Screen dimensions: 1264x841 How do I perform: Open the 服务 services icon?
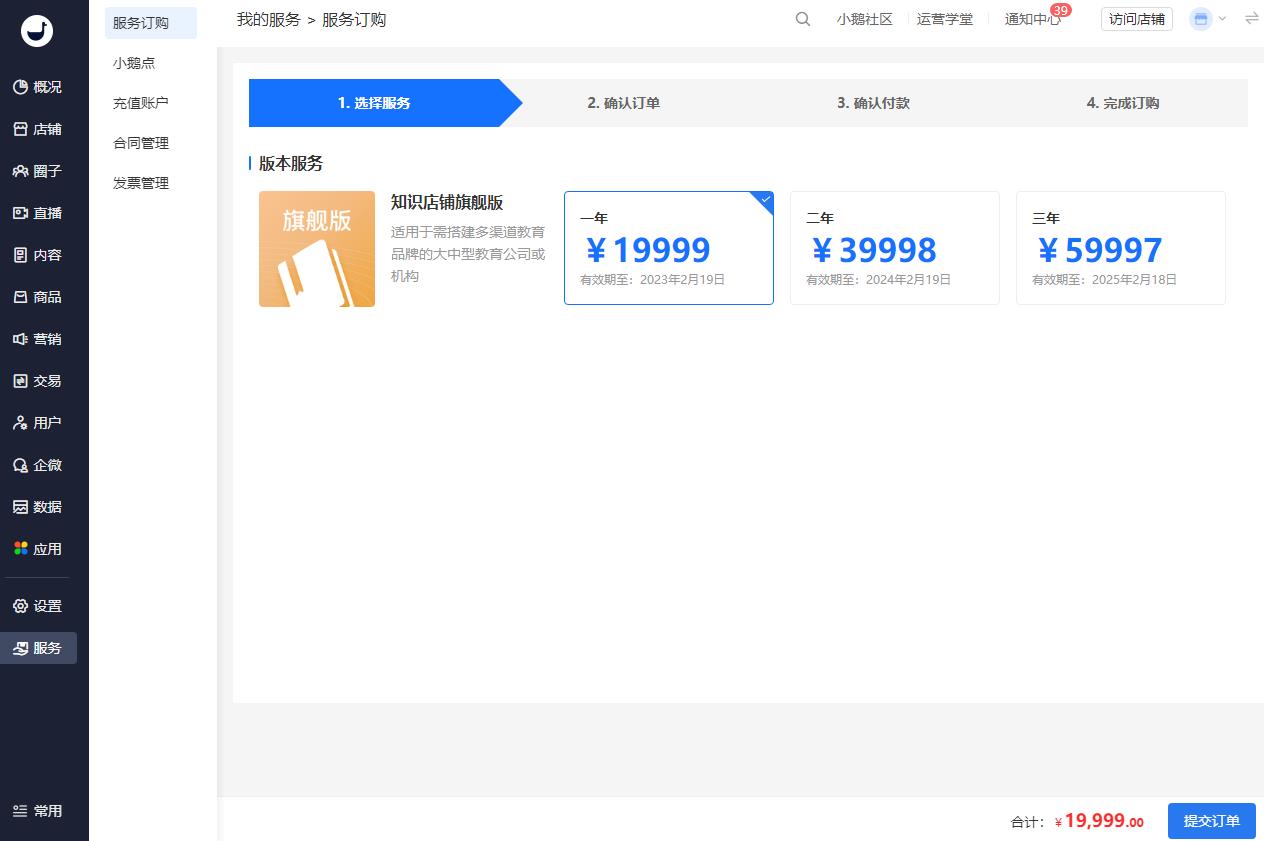pos(20,648)
